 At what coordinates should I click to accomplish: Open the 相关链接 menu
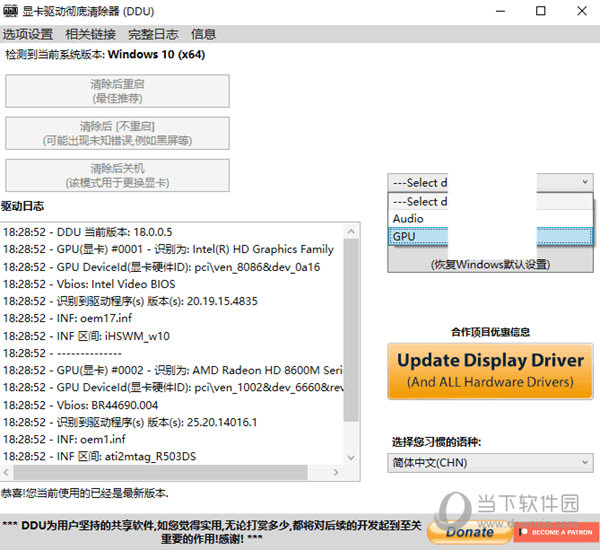pyautogui.click(x=90, y=34)
